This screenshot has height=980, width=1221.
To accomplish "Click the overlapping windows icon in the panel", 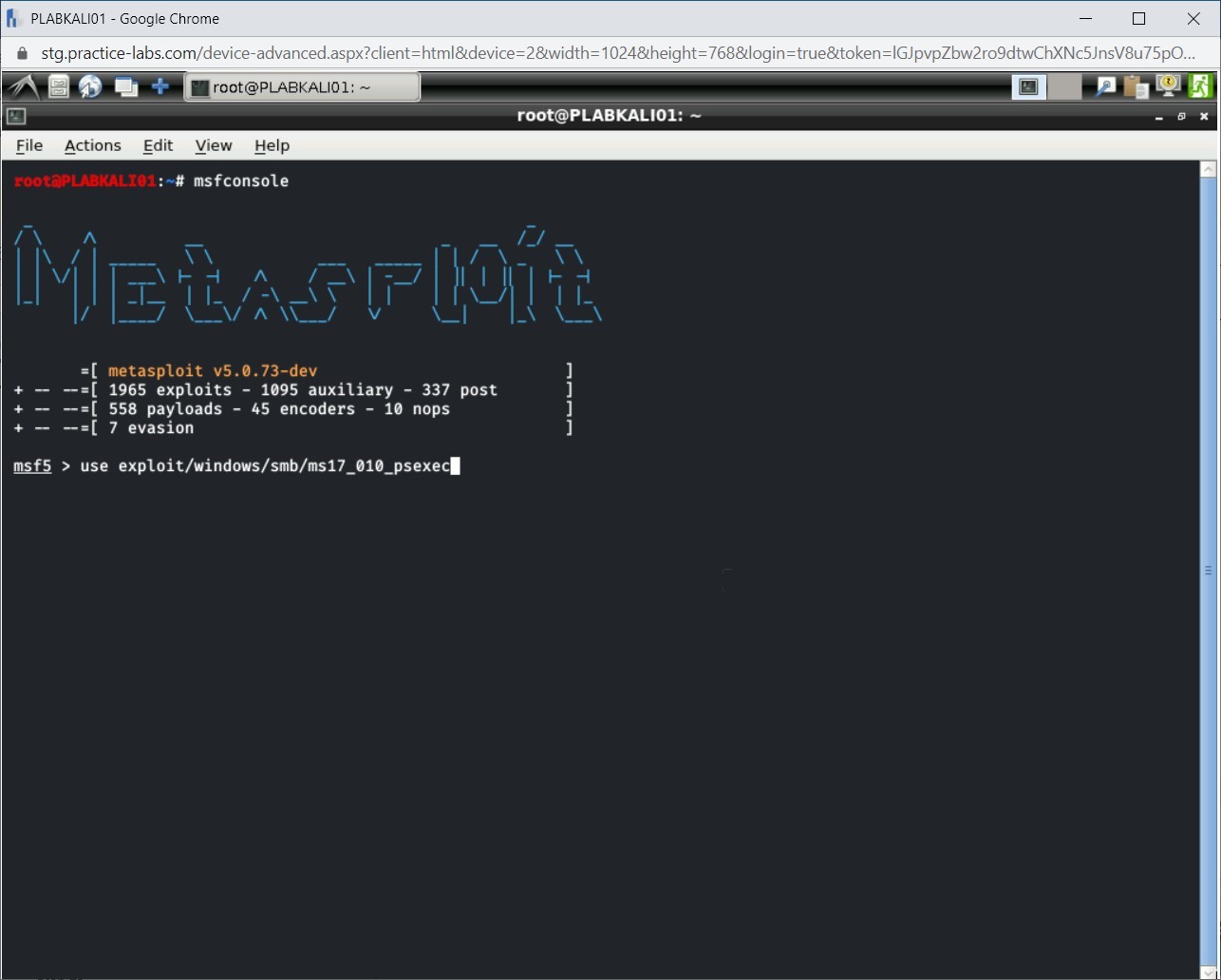I will pyautogui.click(x=125, y=87).
